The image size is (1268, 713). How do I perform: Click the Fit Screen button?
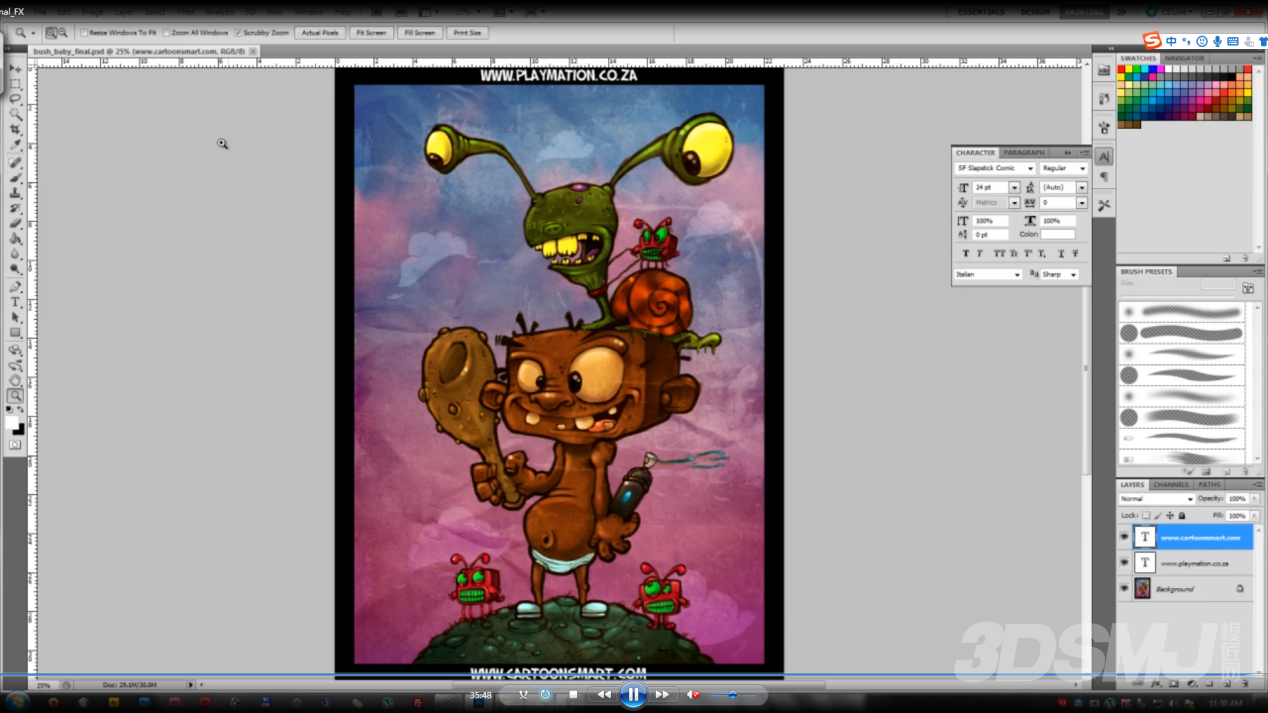371,33
